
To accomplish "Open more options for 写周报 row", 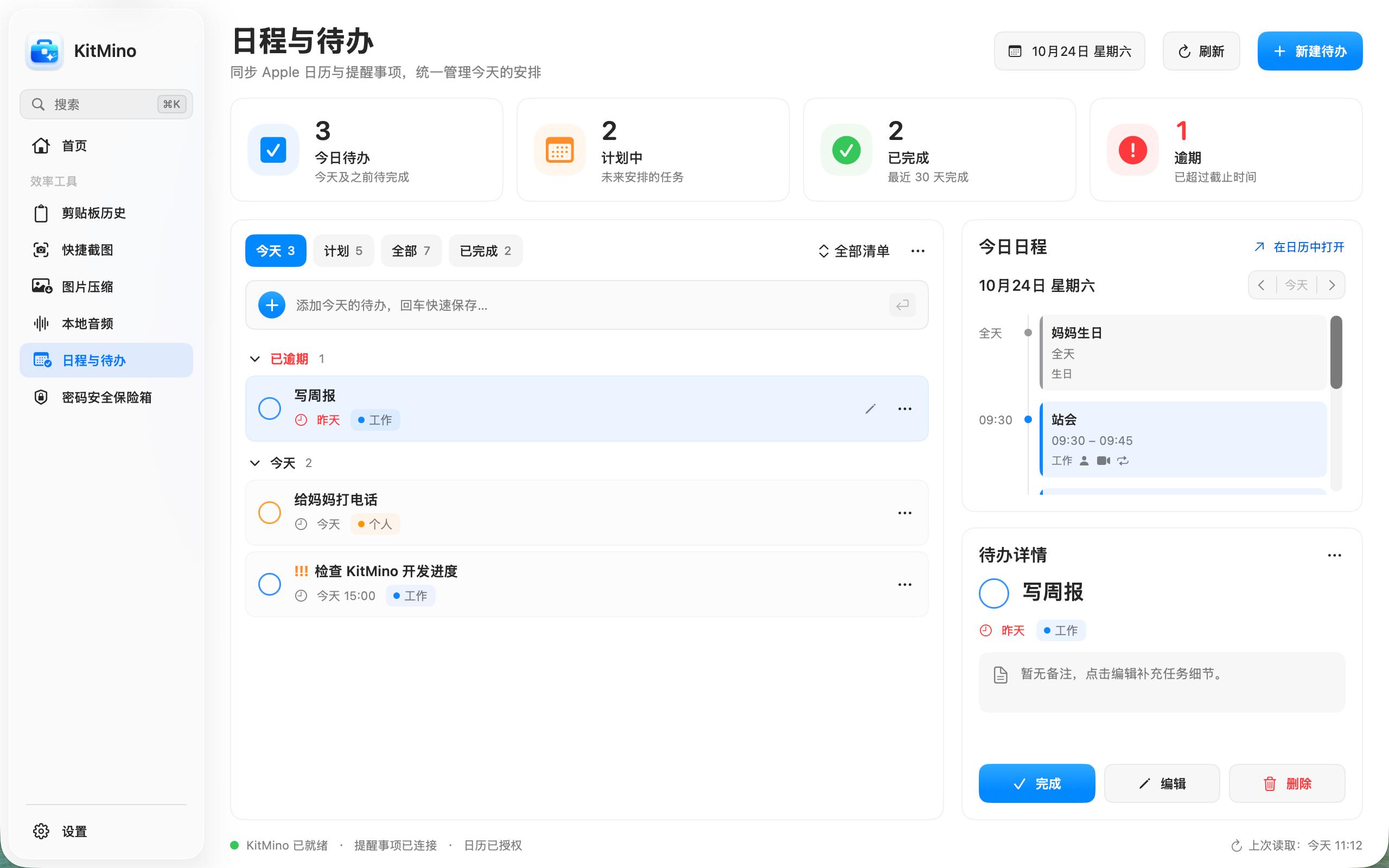I will [x=904, y=409].
